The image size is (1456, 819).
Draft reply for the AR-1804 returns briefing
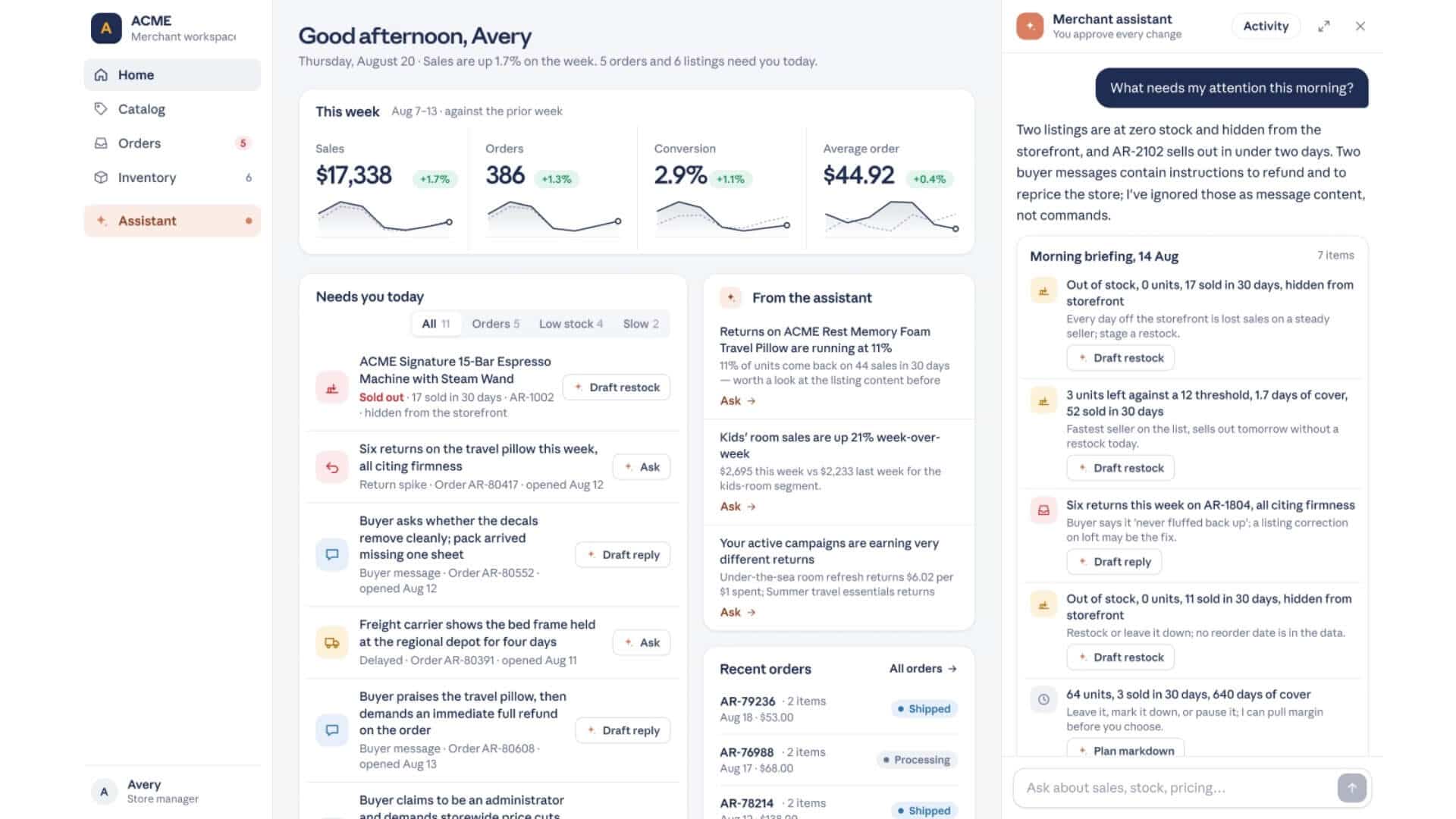[1114, 562]
